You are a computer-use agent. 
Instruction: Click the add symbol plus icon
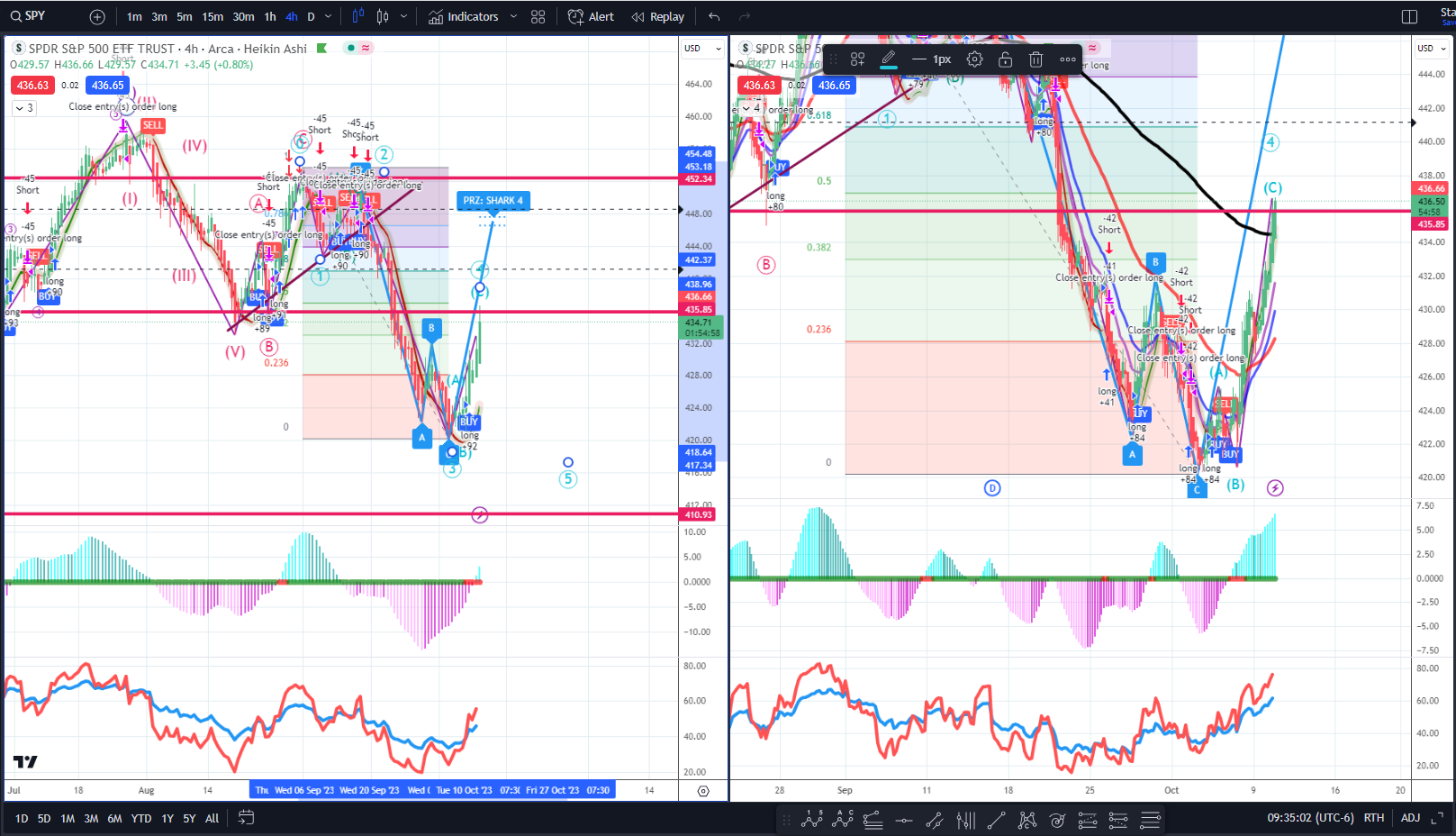[97, 16]
